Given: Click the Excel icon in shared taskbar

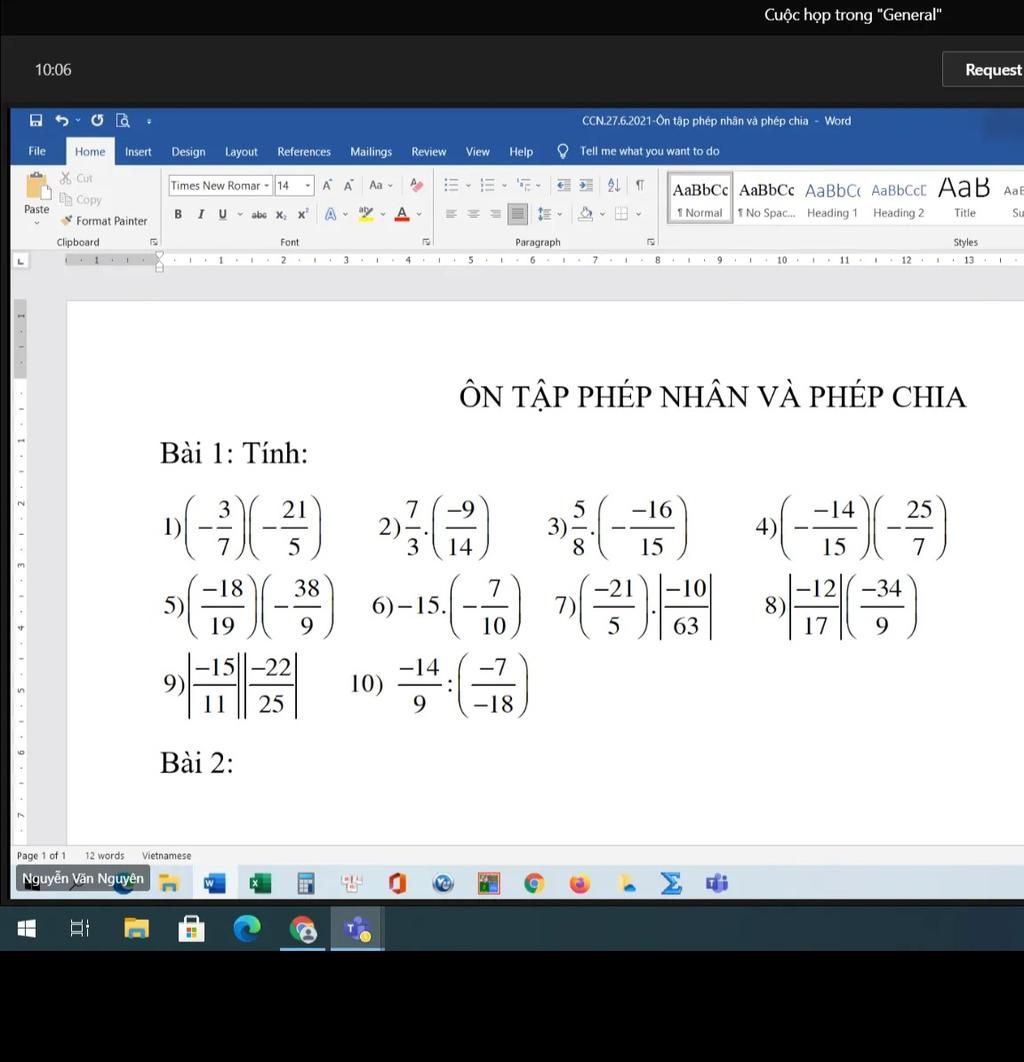Looking at the screenshot, I should point(260,883).
